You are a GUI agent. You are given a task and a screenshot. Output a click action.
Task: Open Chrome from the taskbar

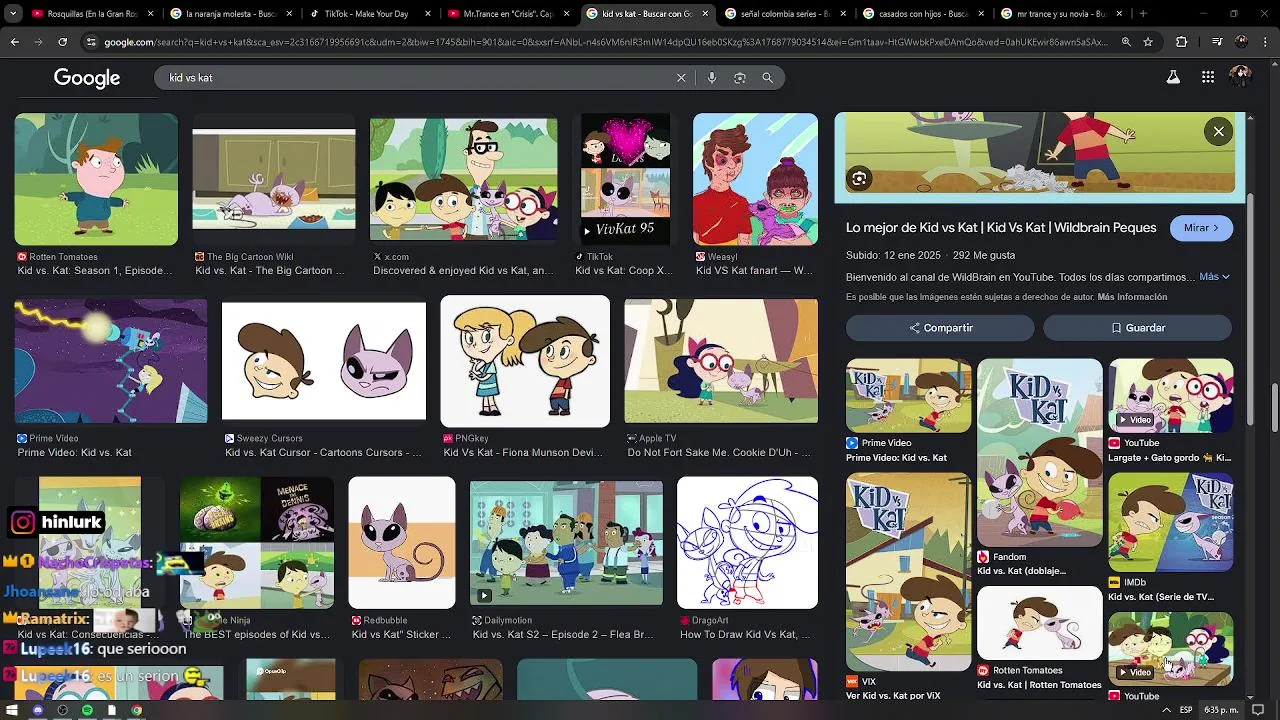coord(137,710)
